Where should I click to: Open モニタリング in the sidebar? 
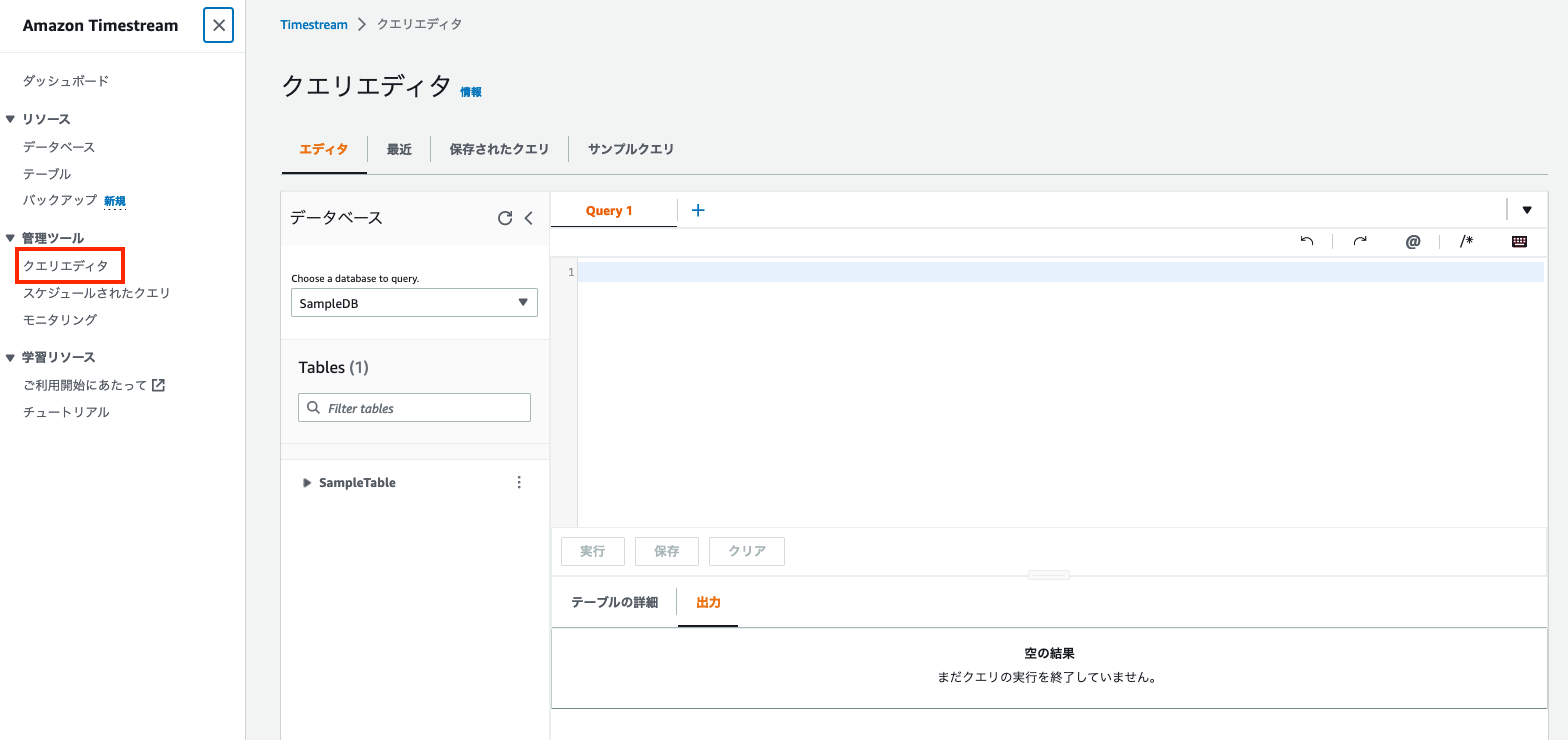click(60, 320)
